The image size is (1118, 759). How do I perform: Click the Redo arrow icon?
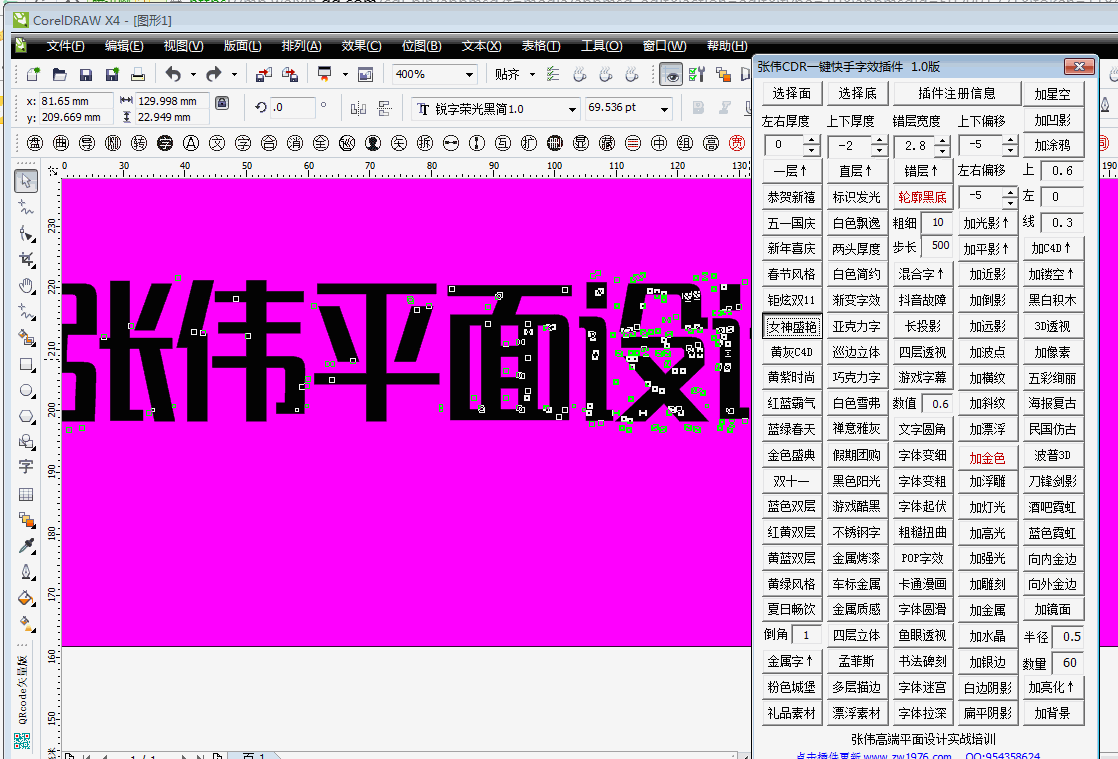[214, 73]
